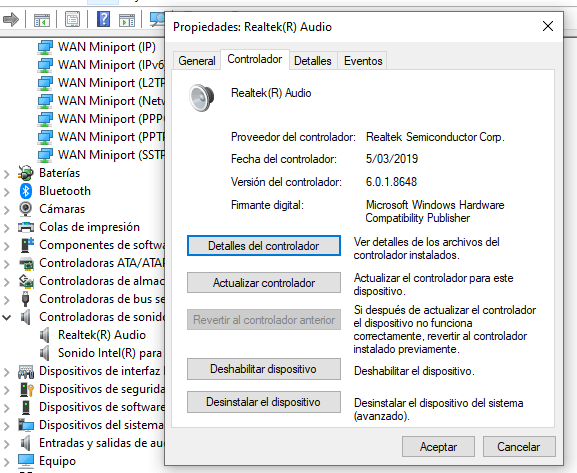Click the Colas de impresión printer icon
Screen dimensions: 577x473
[26, 227]
